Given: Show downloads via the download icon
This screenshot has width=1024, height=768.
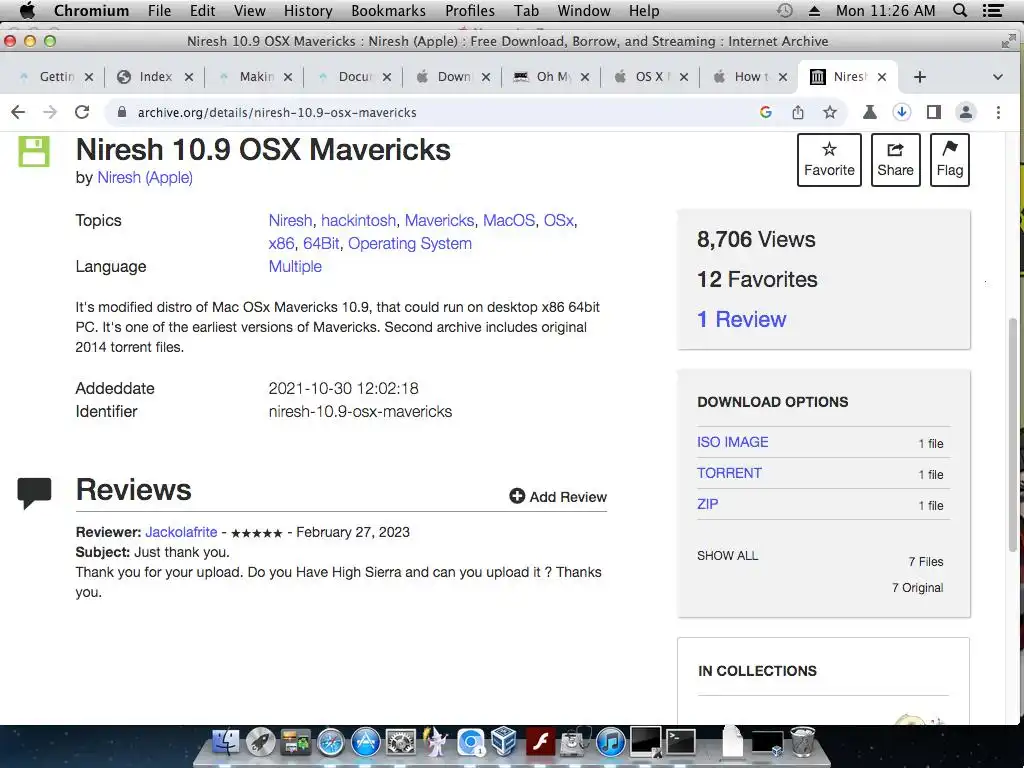Looking at the screenshot, I should [902, 112].
